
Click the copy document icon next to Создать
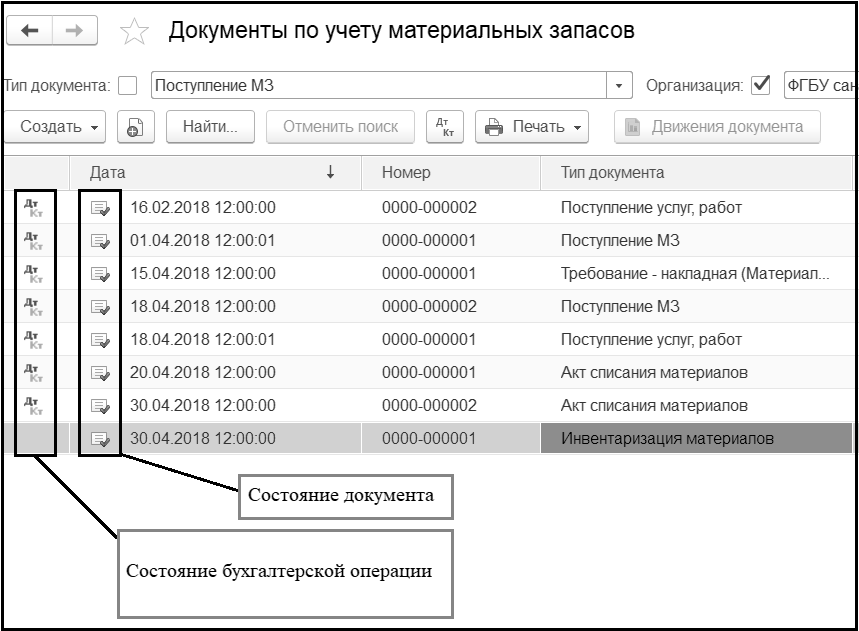(135, 127)
